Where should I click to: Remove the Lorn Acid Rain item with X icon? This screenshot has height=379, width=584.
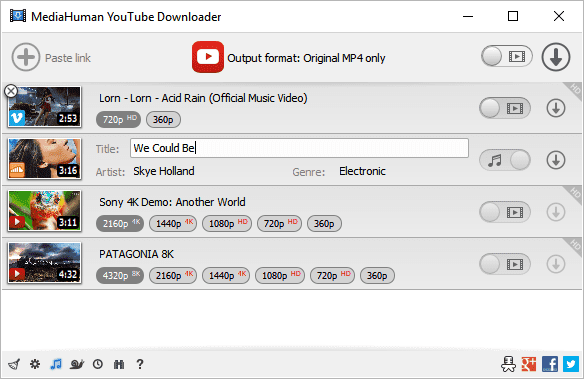point(11,91)
